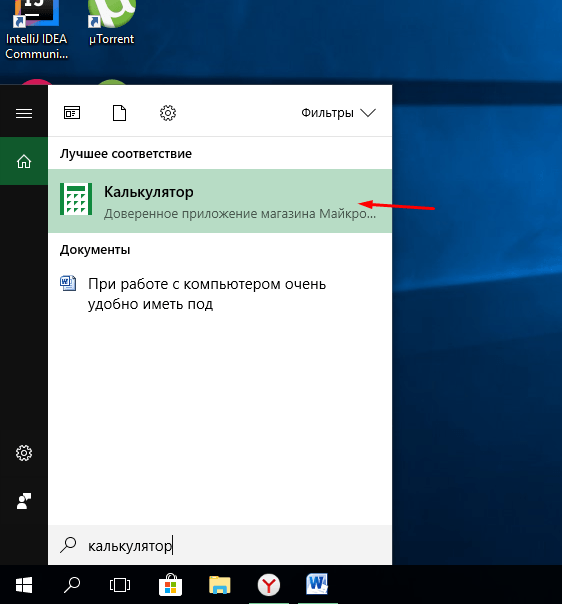Launch Microsoft Store from taskbar

click(170, 585)
